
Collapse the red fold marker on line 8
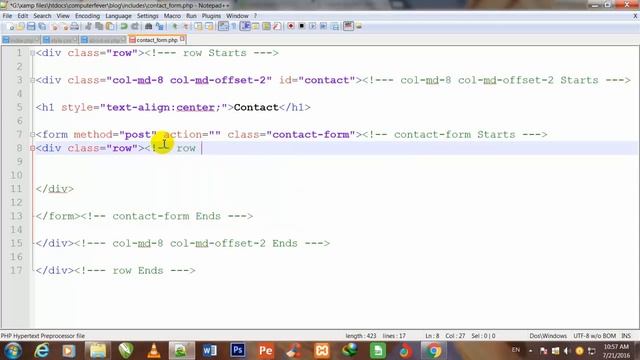(32, 148)
